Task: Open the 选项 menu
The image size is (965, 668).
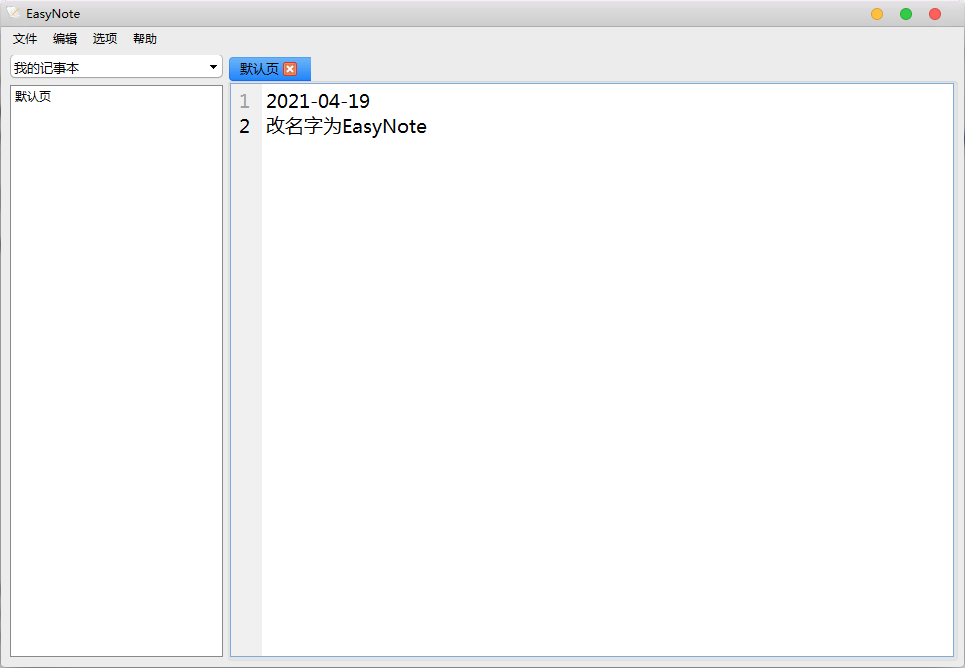Action: pos(105,39)
